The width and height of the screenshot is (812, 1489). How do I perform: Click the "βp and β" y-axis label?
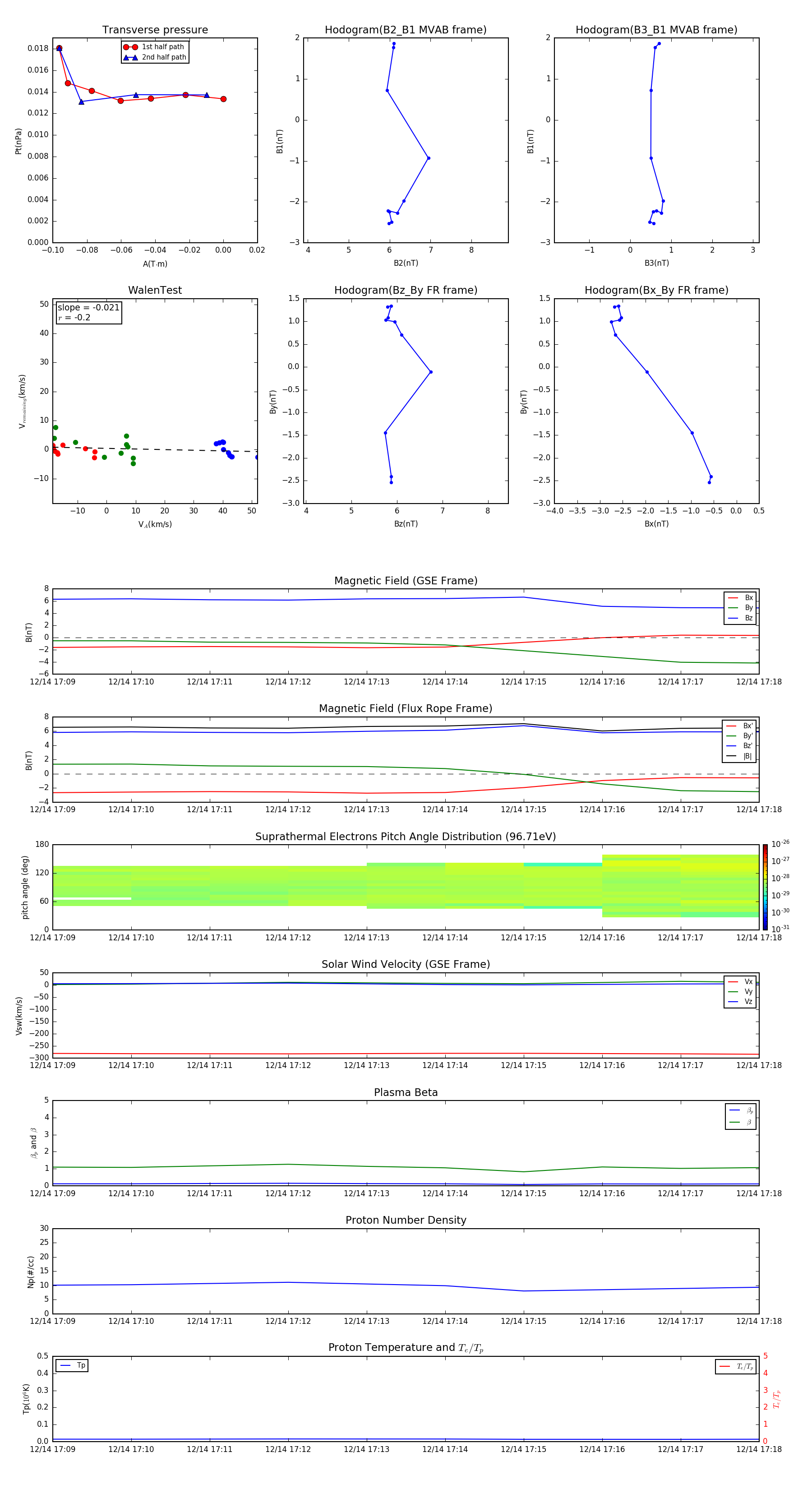pos(33,1143)
